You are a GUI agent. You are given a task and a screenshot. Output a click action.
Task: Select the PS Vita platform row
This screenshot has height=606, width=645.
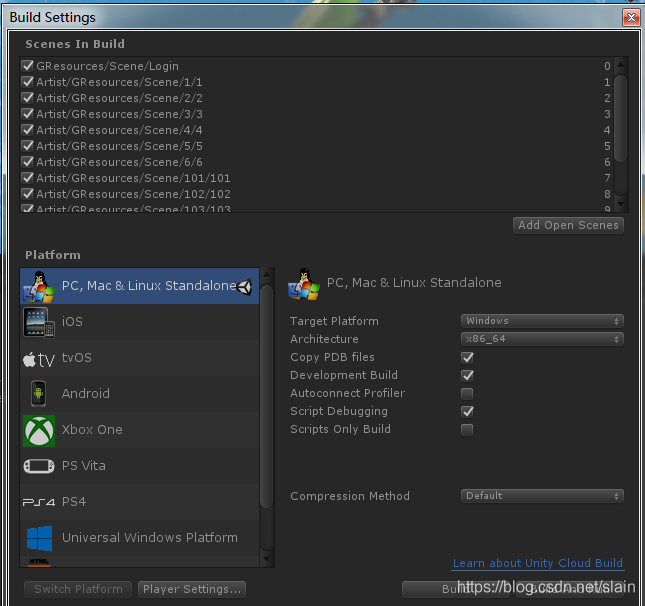[139, 466]
